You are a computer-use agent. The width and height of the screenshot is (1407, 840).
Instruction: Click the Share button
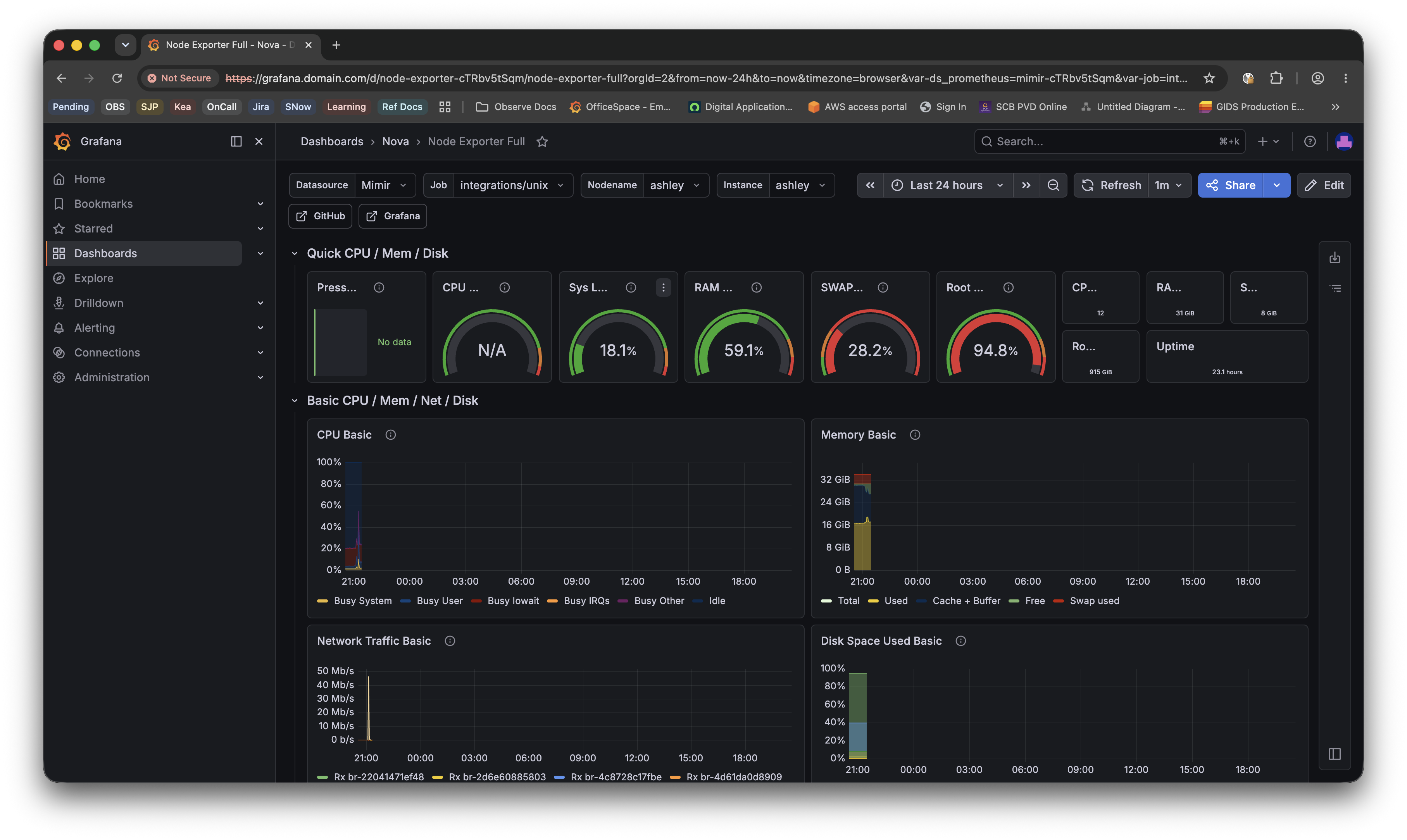tap(1230, 185)
